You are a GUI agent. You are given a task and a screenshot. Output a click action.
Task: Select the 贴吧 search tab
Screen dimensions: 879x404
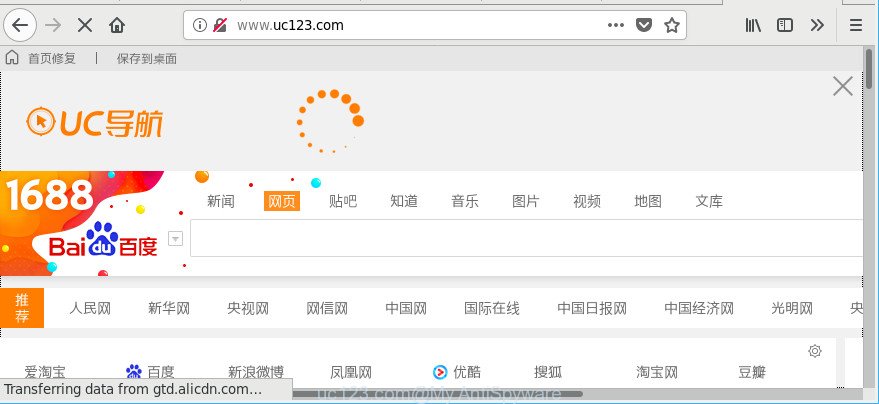(x=343, y=201)
